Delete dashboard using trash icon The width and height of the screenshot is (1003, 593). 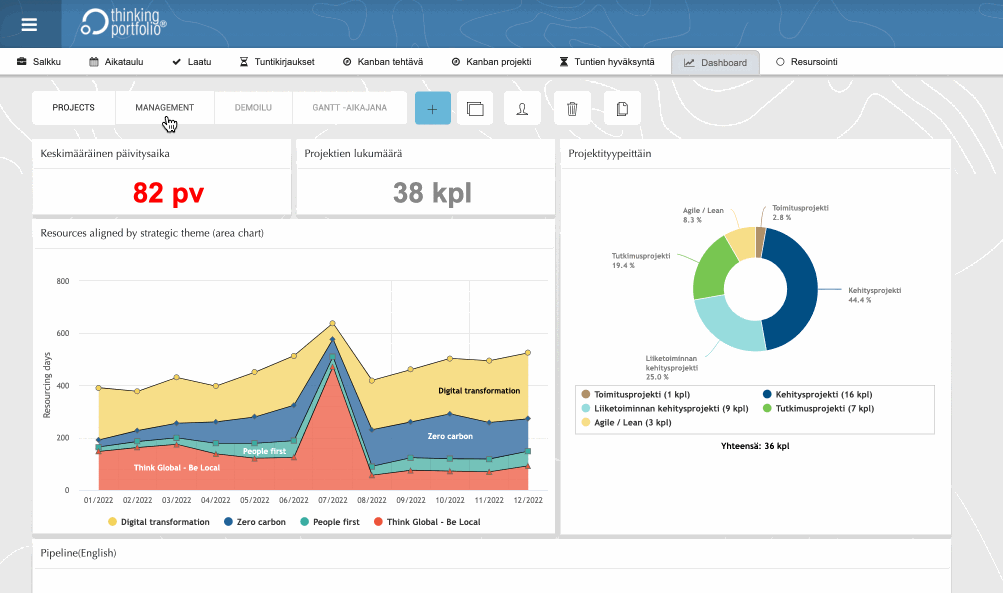[x=572, y=109]
